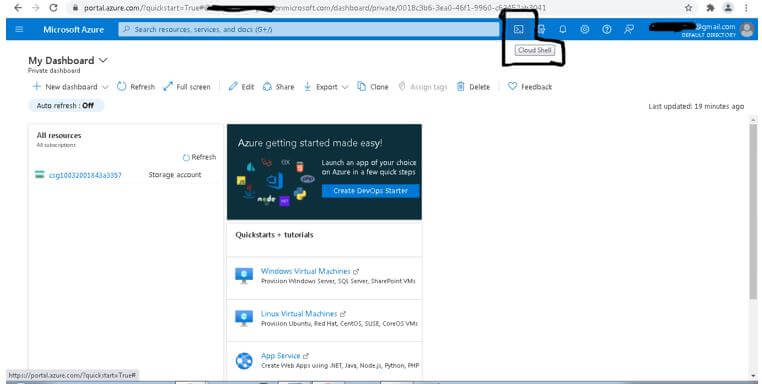The height and width of the screenshot is (384, 762).
Task: Delete the dashboard
Action: point(473,87)
